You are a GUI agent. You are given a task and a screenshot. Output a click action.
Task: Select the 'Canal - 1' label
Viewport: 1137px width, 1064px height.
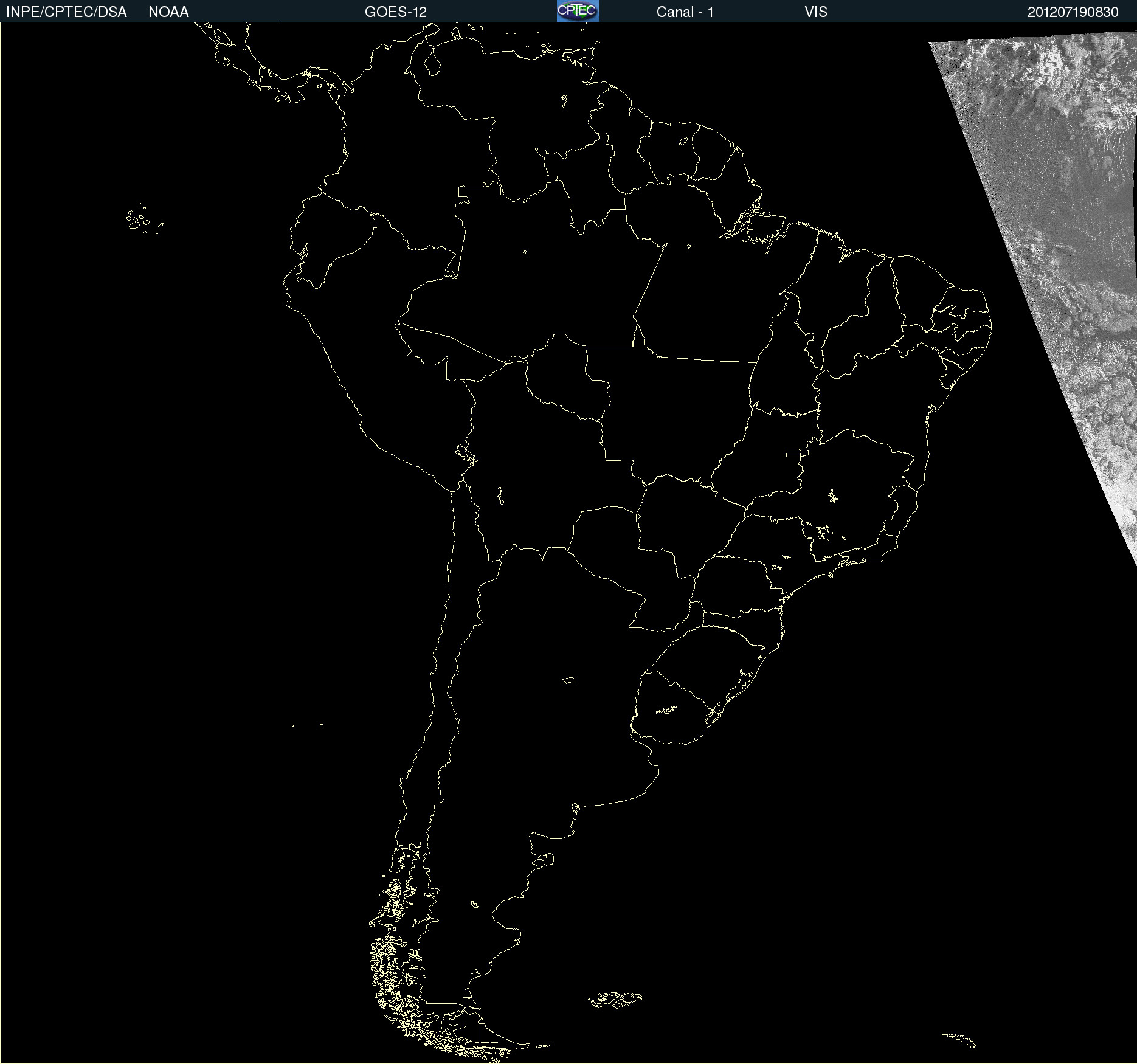(685, 12)
